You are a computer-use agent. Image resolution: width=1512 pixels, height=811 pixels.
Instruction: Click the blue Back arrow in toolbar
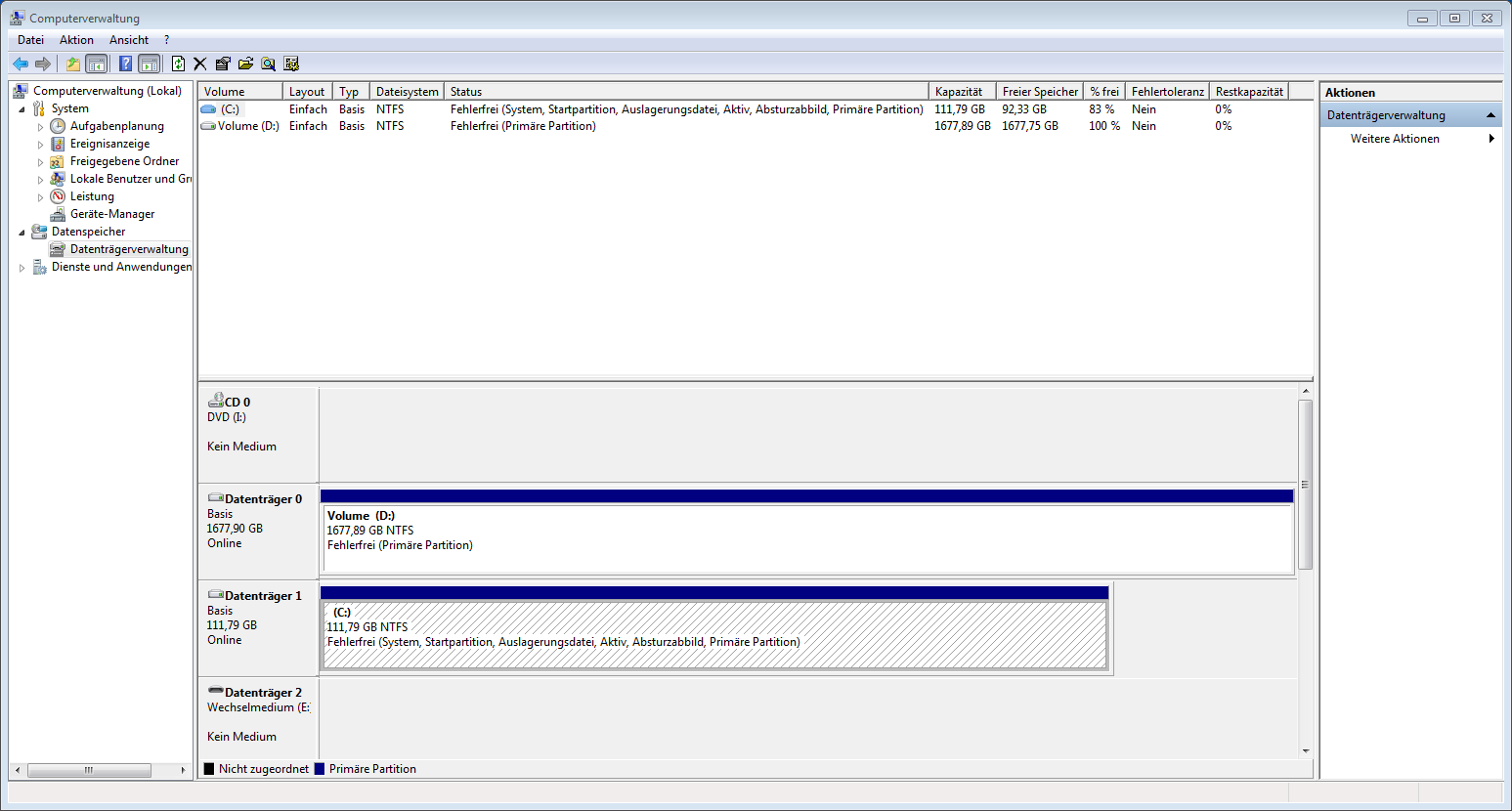coord(20,64)
